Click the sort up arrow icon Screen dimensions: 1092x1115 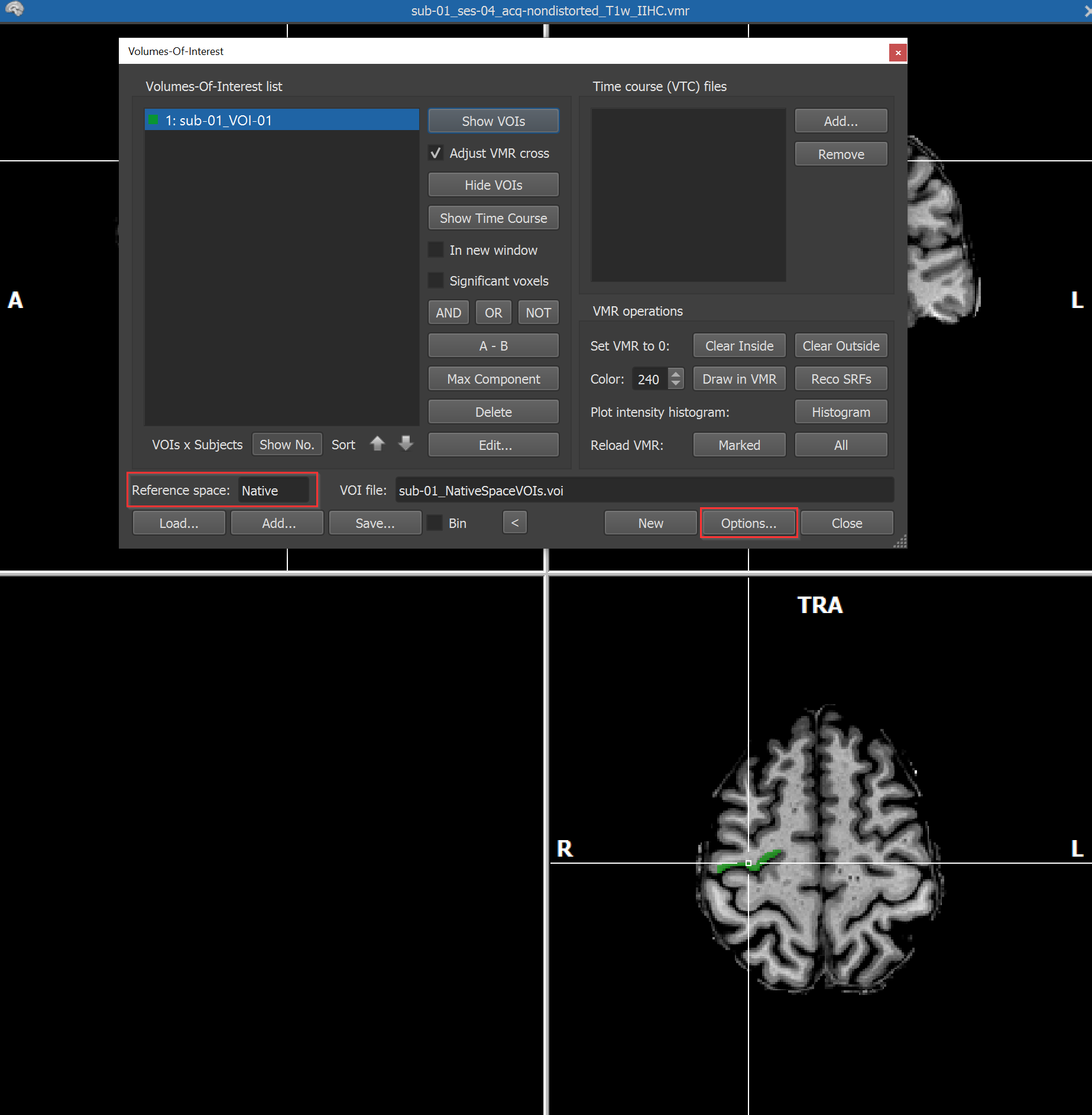[x=377, y=443]
